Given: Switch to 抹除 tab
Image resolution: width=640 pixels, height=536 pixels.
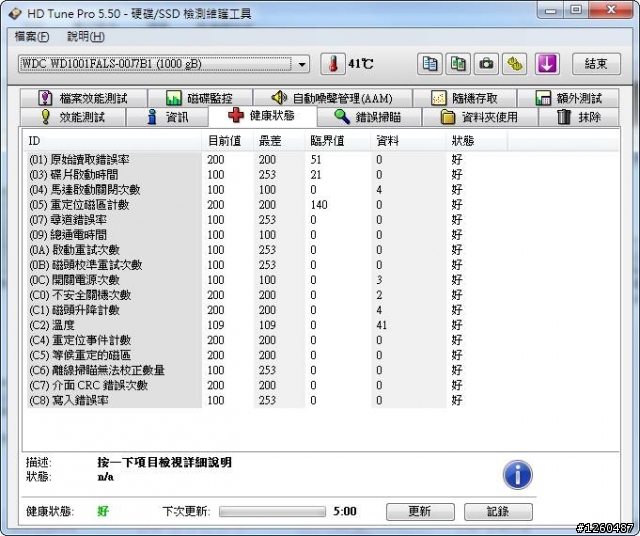Looking at the screenshot, I should [579, 117].
